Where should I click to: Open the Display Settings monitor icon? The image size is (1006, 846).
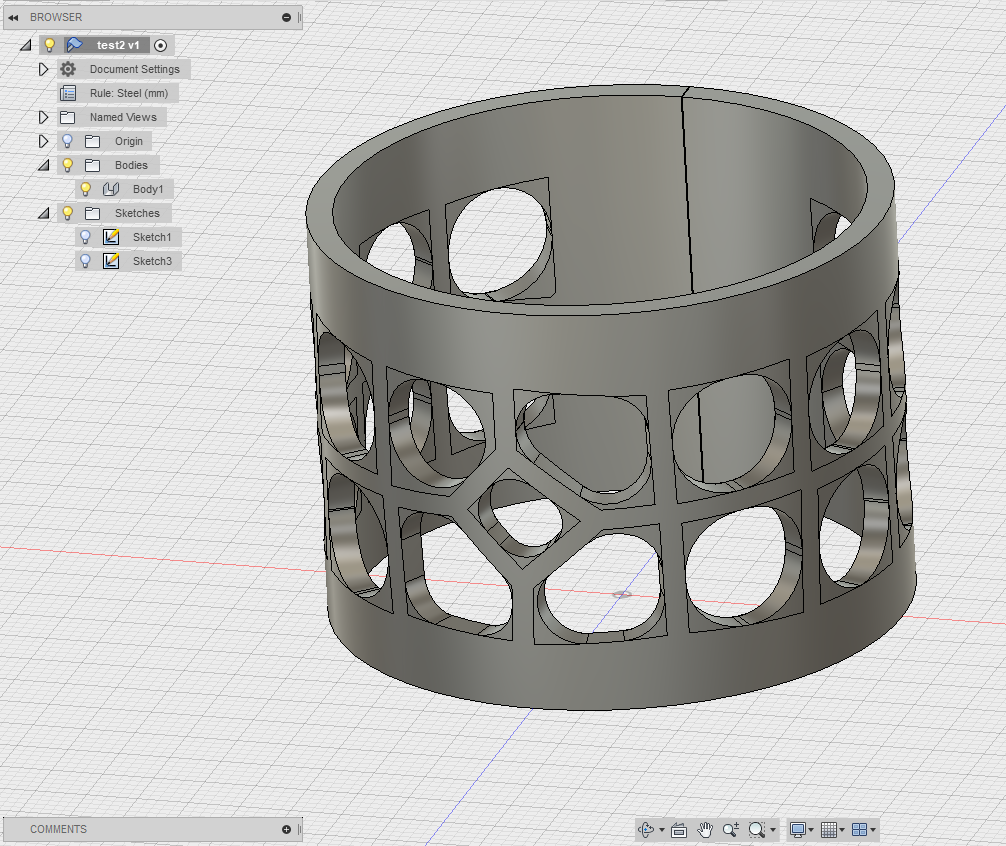click(798, 829)
